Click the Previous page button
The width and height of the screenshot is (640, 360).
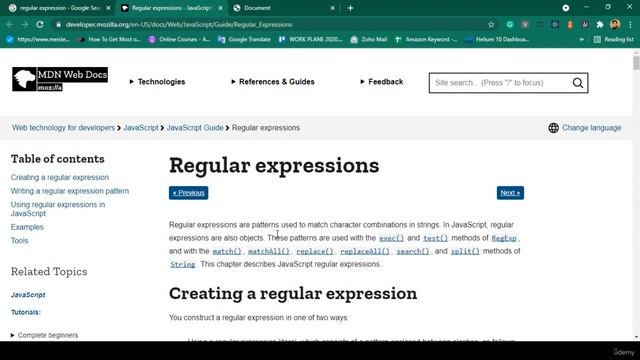[x=189, y=193]
